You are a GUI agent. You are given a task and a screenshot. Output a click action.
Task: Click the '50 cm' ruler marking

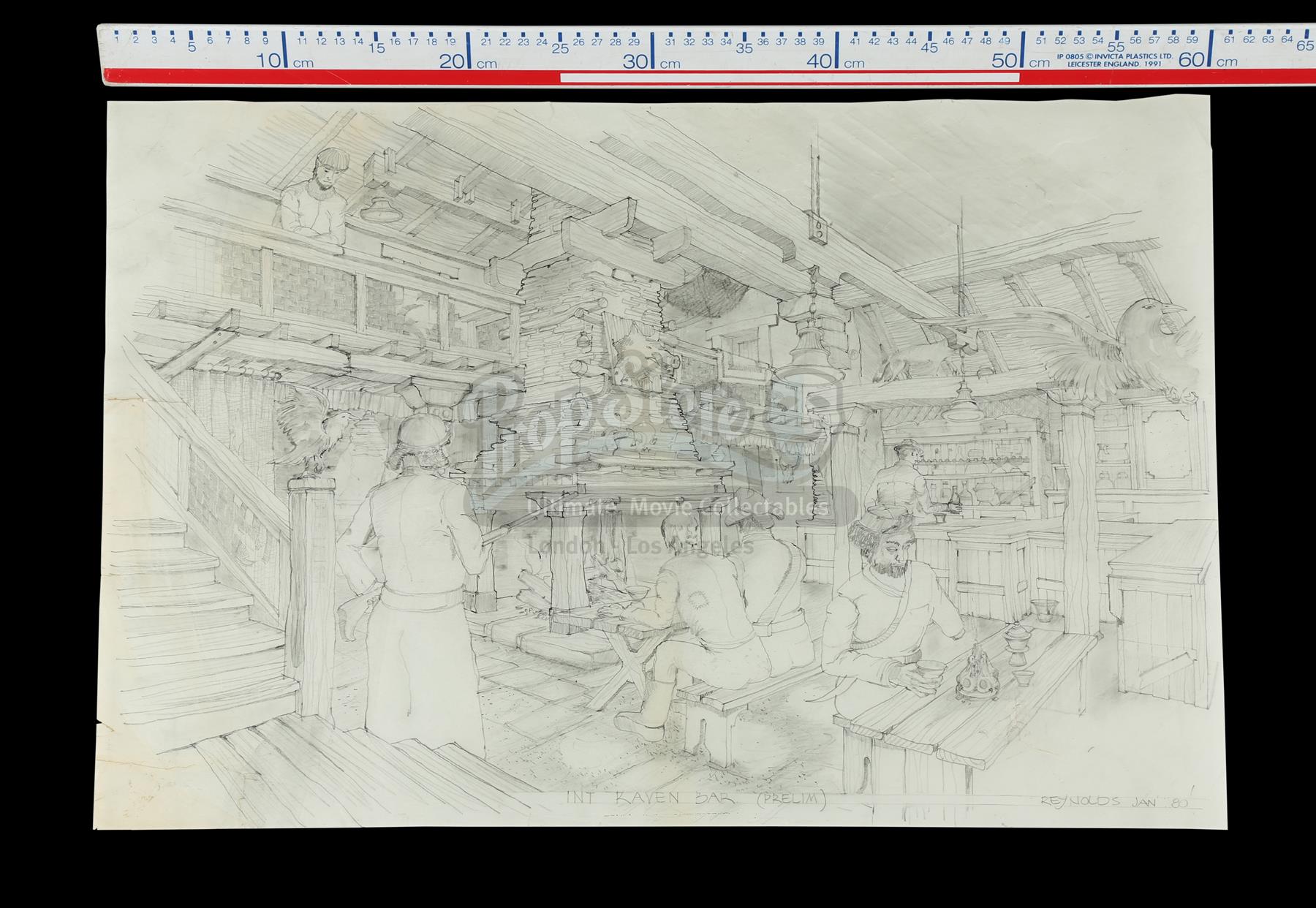point(1021,61)
